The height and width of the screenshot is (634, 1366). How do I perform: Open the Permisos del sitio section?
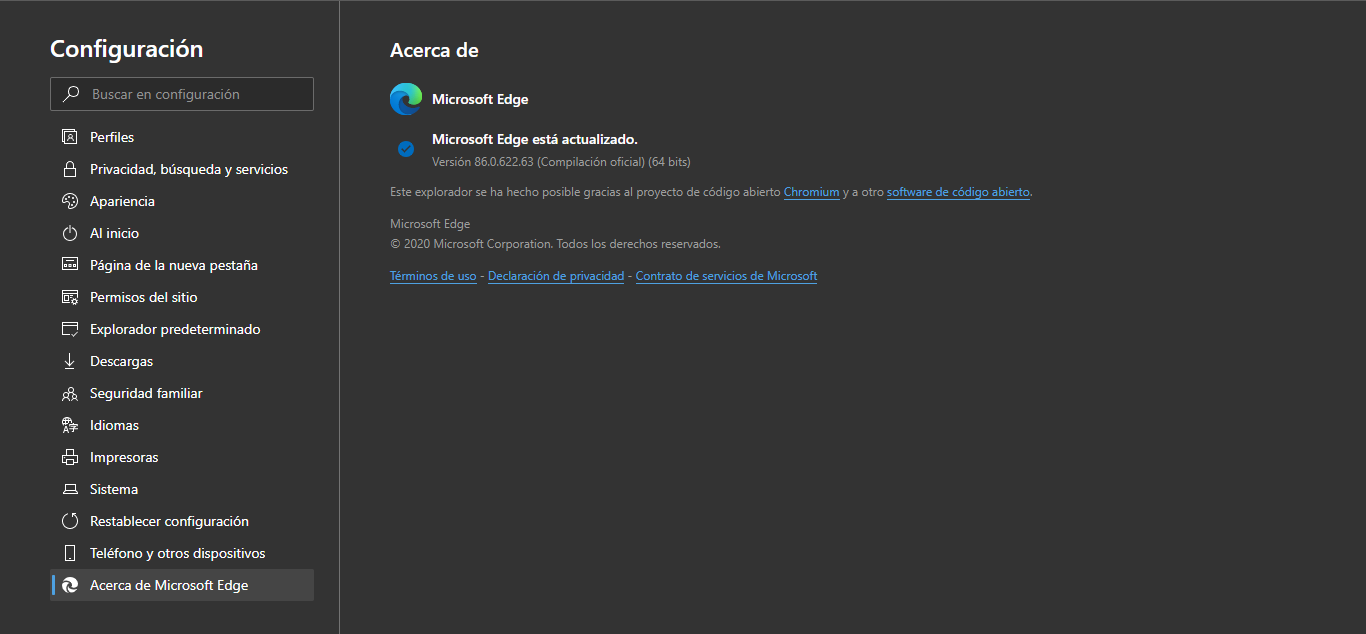(x=182, y=297)
